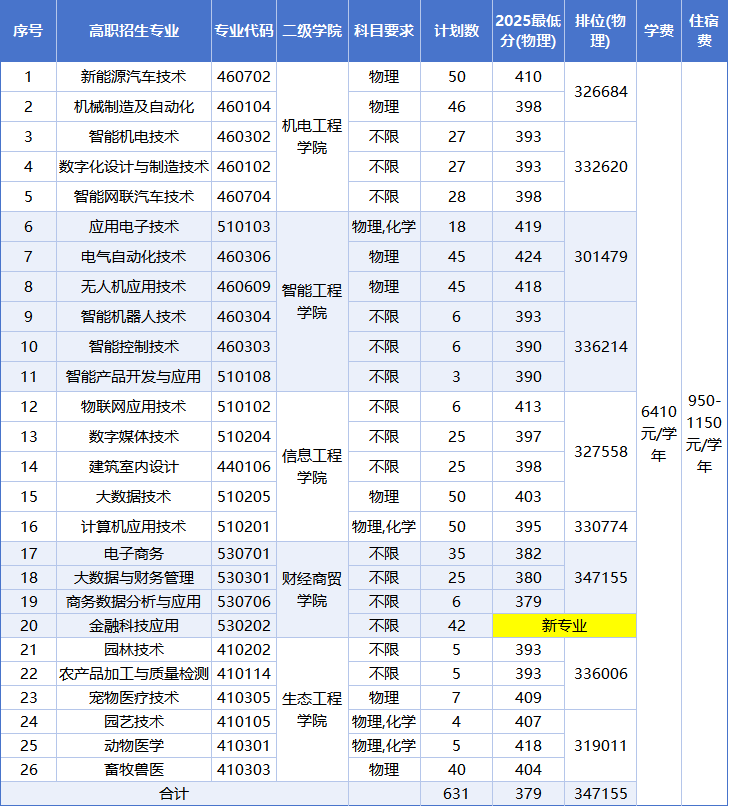Screen dimensions: 729x806
Task: Select the 动物医学 cell
Action: click(134, 745)
